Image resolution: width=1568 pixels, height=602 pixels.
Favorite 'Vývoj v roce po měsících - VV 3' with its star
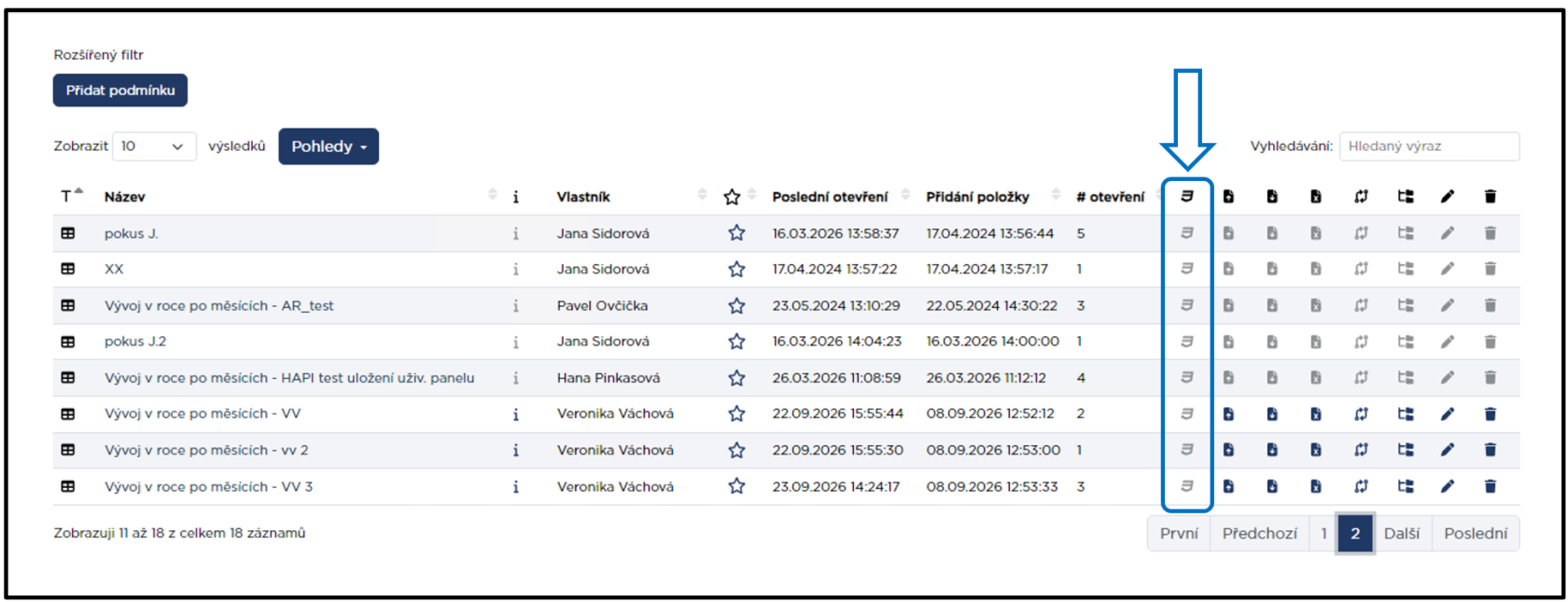[736, 486]
